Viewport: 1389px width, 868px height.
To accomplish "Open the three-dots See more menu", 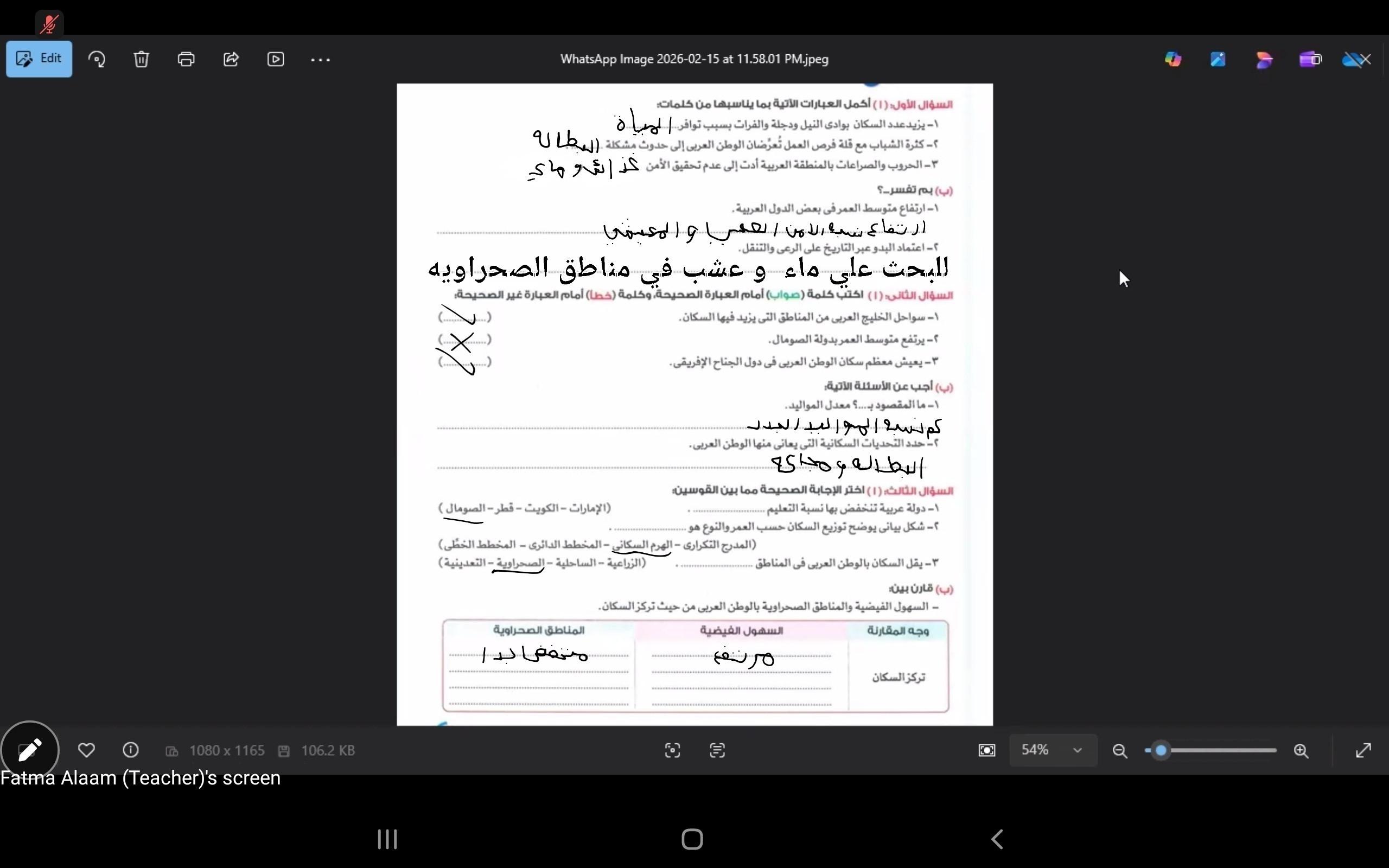I will point(320,59).
